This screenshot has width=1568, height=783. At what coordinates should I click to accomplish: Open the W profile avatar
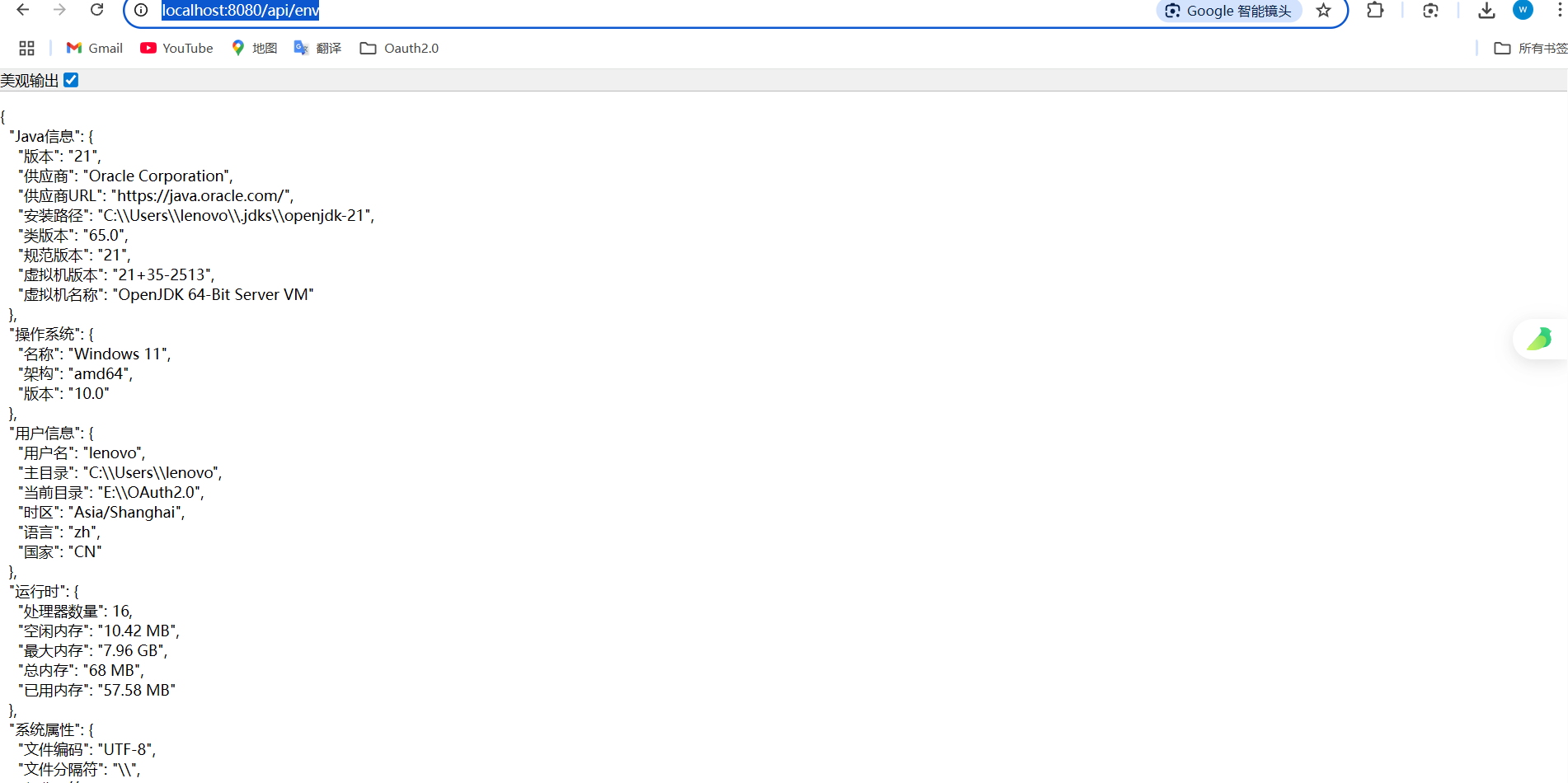(1523, 10)
